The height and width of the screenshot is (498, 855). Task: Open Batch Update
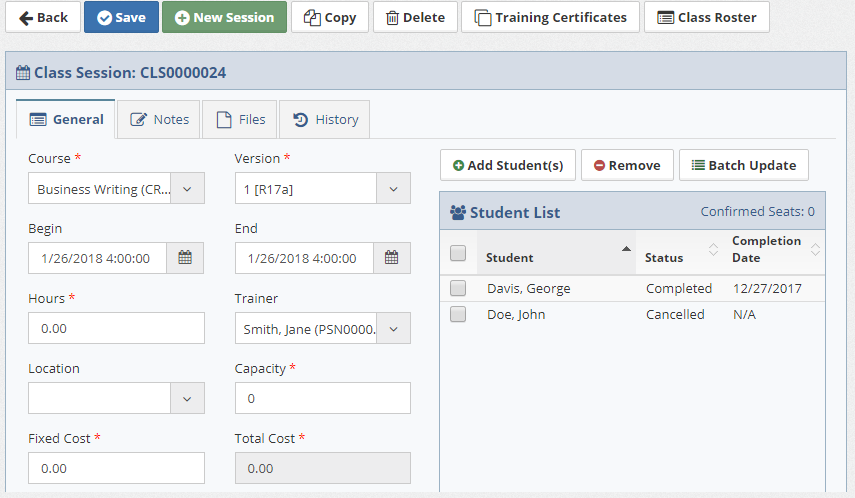(744, 165)
